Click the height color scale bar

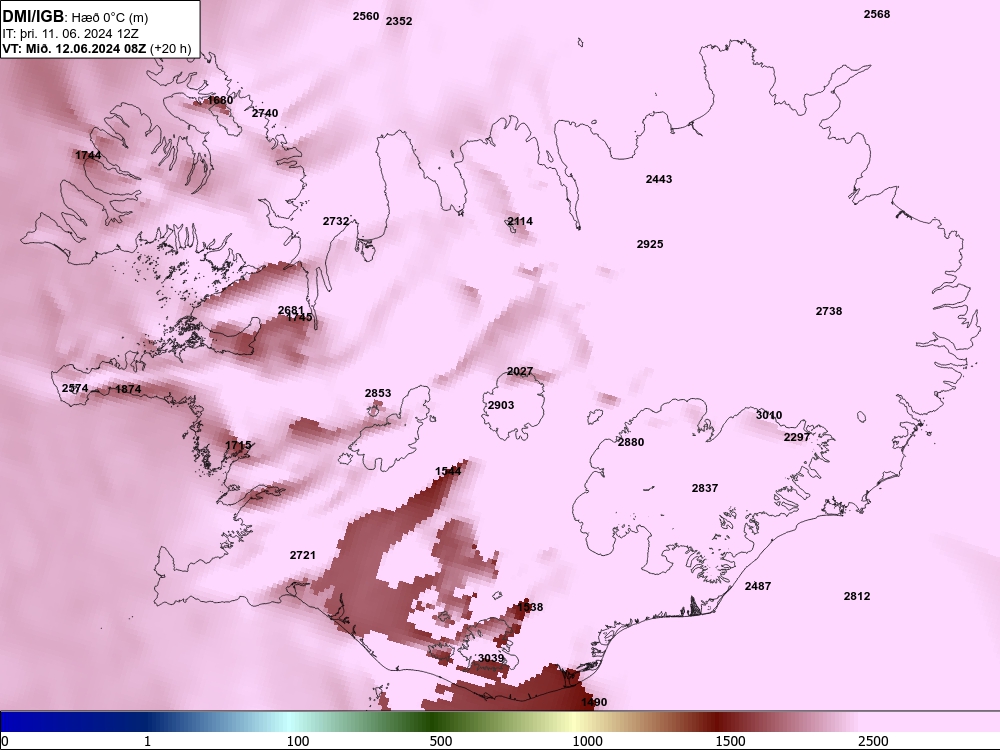(500, 722)
